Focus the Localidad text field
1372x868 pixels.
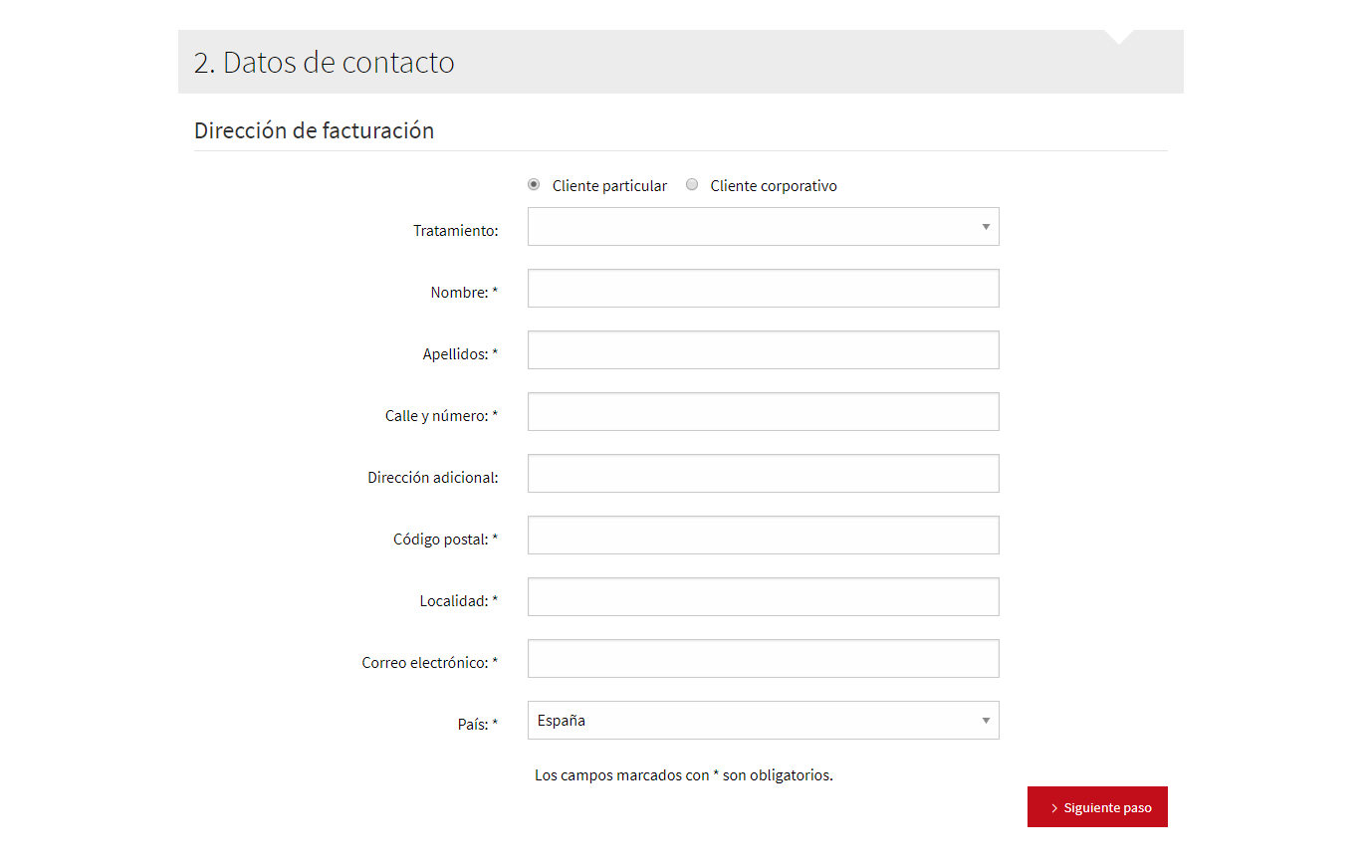(763, 597)
